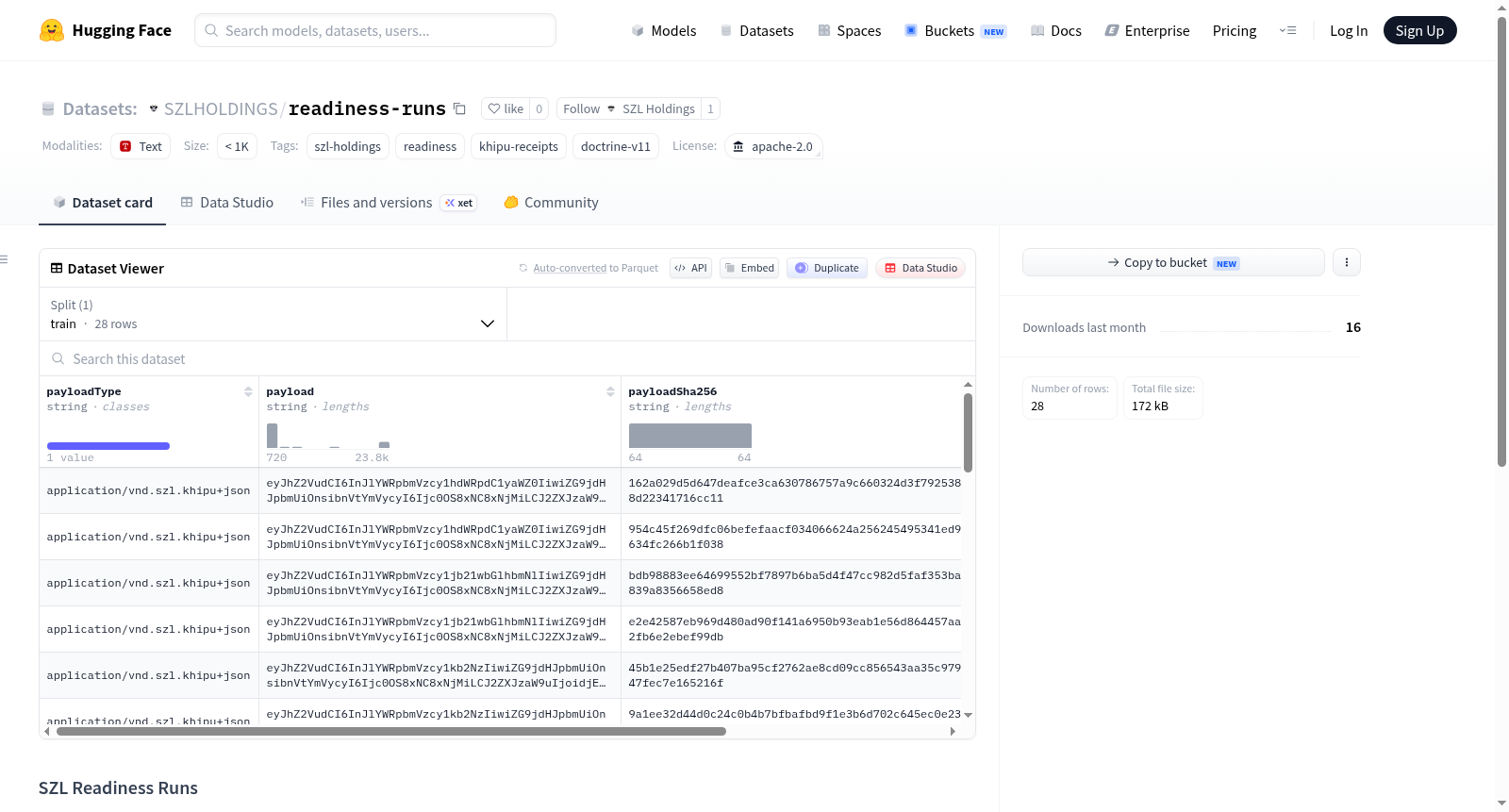Screen dimensions: 1509x812
Task: Sort by the payloadType column
Action: (x=248, y=391)
